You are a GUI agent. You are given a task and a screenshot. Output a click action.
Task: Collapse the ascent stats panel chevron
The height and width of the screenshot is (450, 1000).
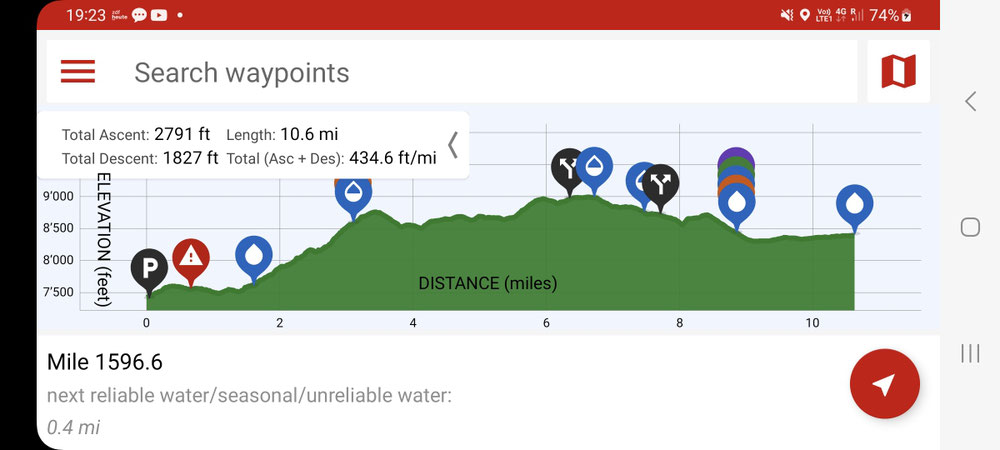452,145
